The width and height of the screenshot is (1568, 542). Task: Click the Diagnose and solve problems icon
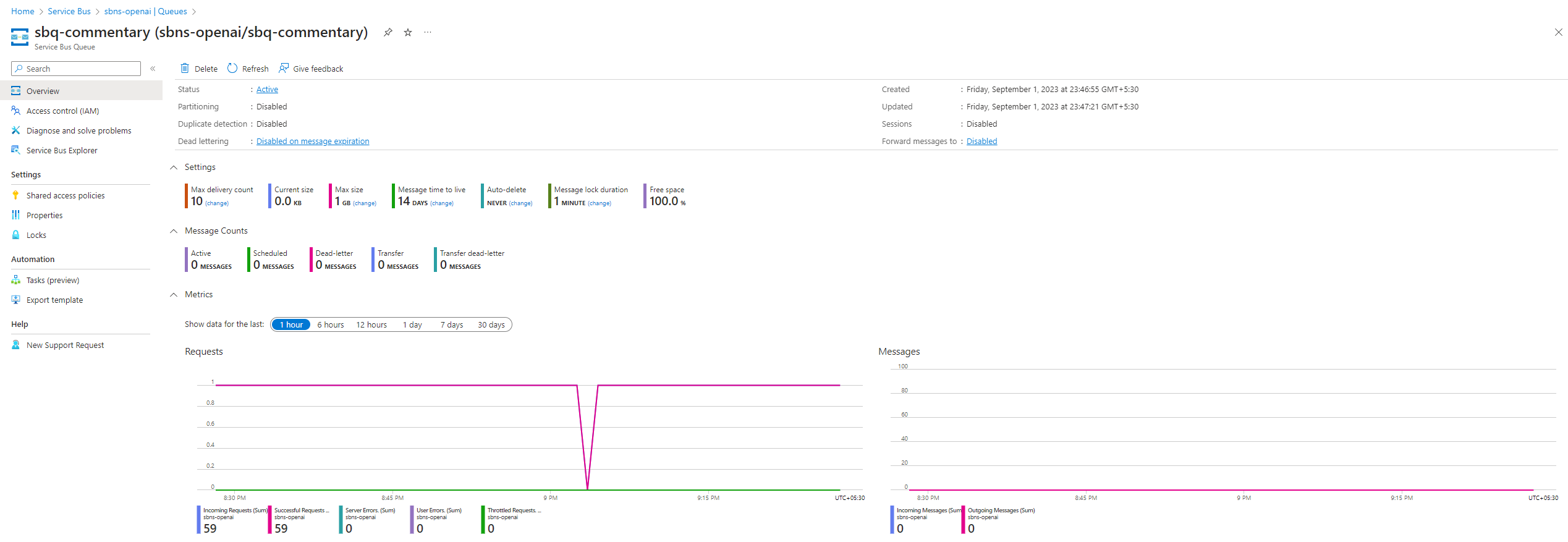(16, 130)
